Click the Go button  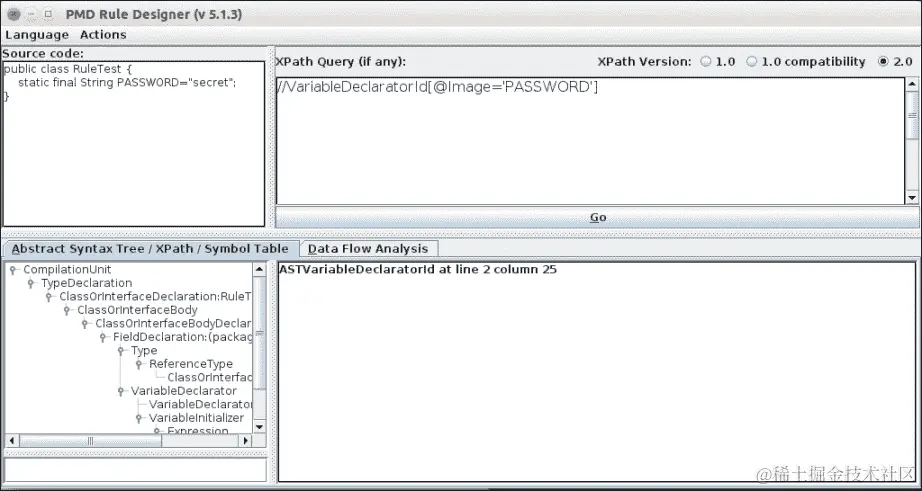(x=597, y=217)
